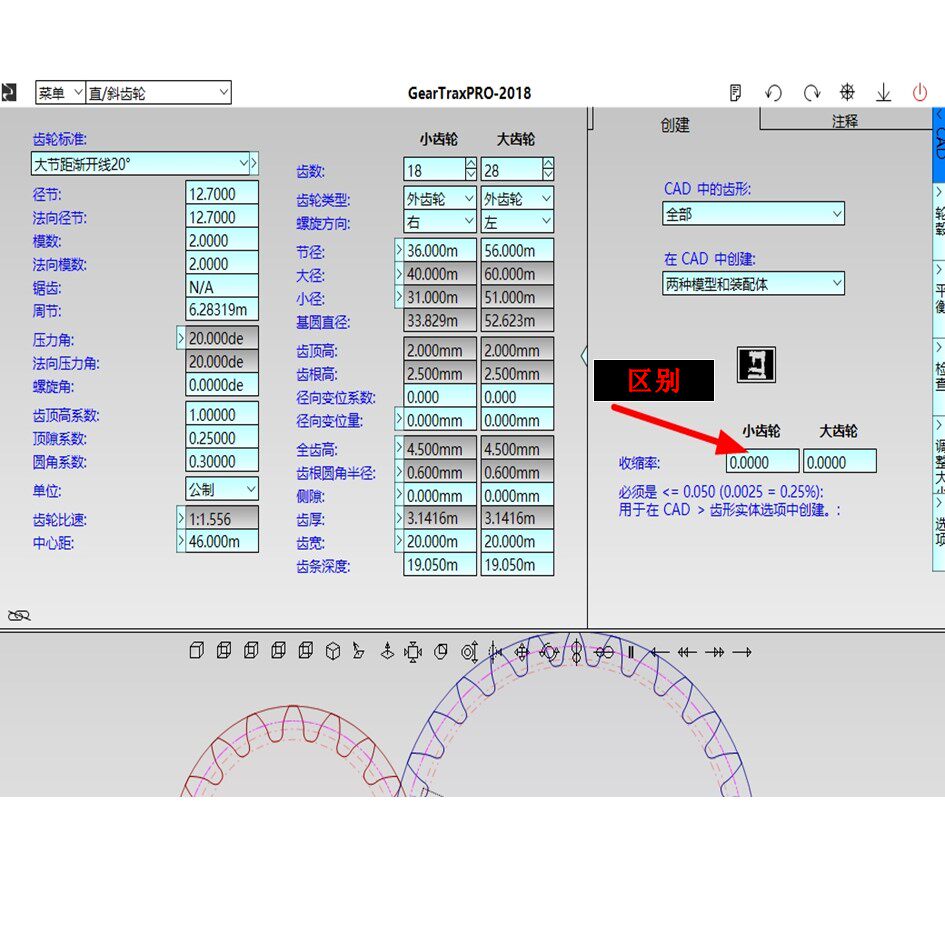This screenshot has width=945, height=945.
Task: Click the ship wheel icon in header
Action: [x=847, y=93]
